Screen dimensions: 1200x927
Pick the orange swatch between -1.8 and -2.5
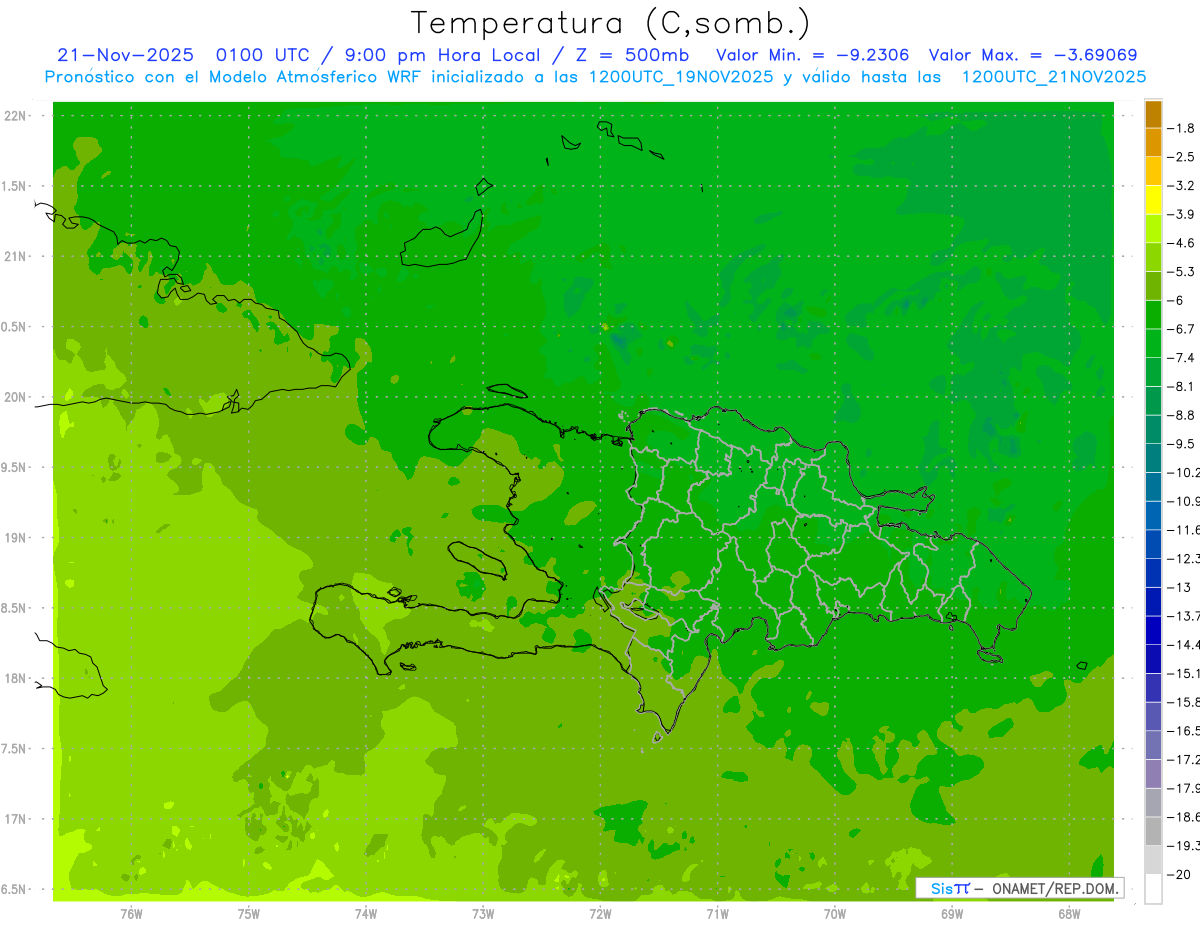(1153, 142)
